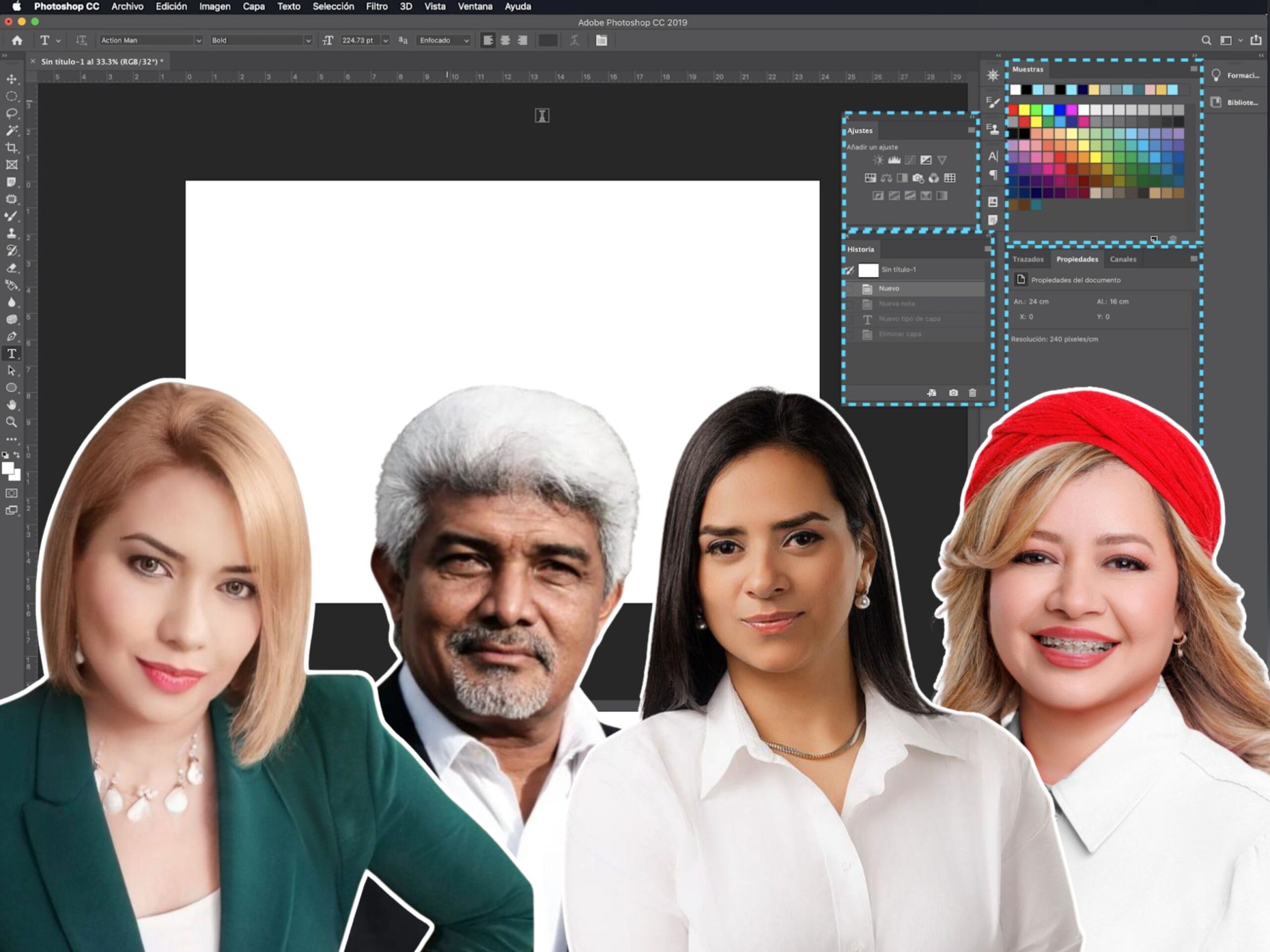Open the Bibliotecas panel button
Screen dimensions: 1270x952
(x=1235, y=102)
